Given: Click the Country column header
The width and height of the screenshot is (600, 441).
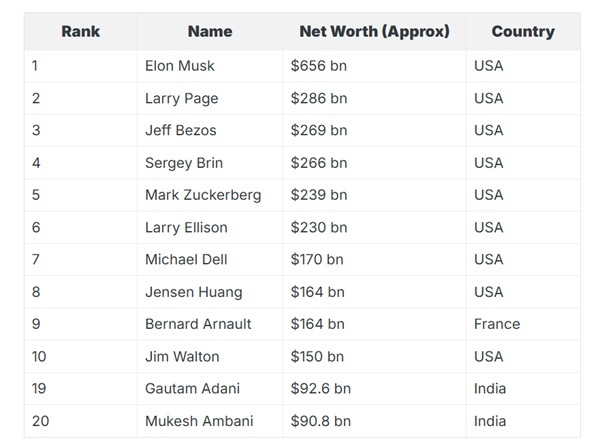Looking at the screenshot, I should tap(523, 31).
